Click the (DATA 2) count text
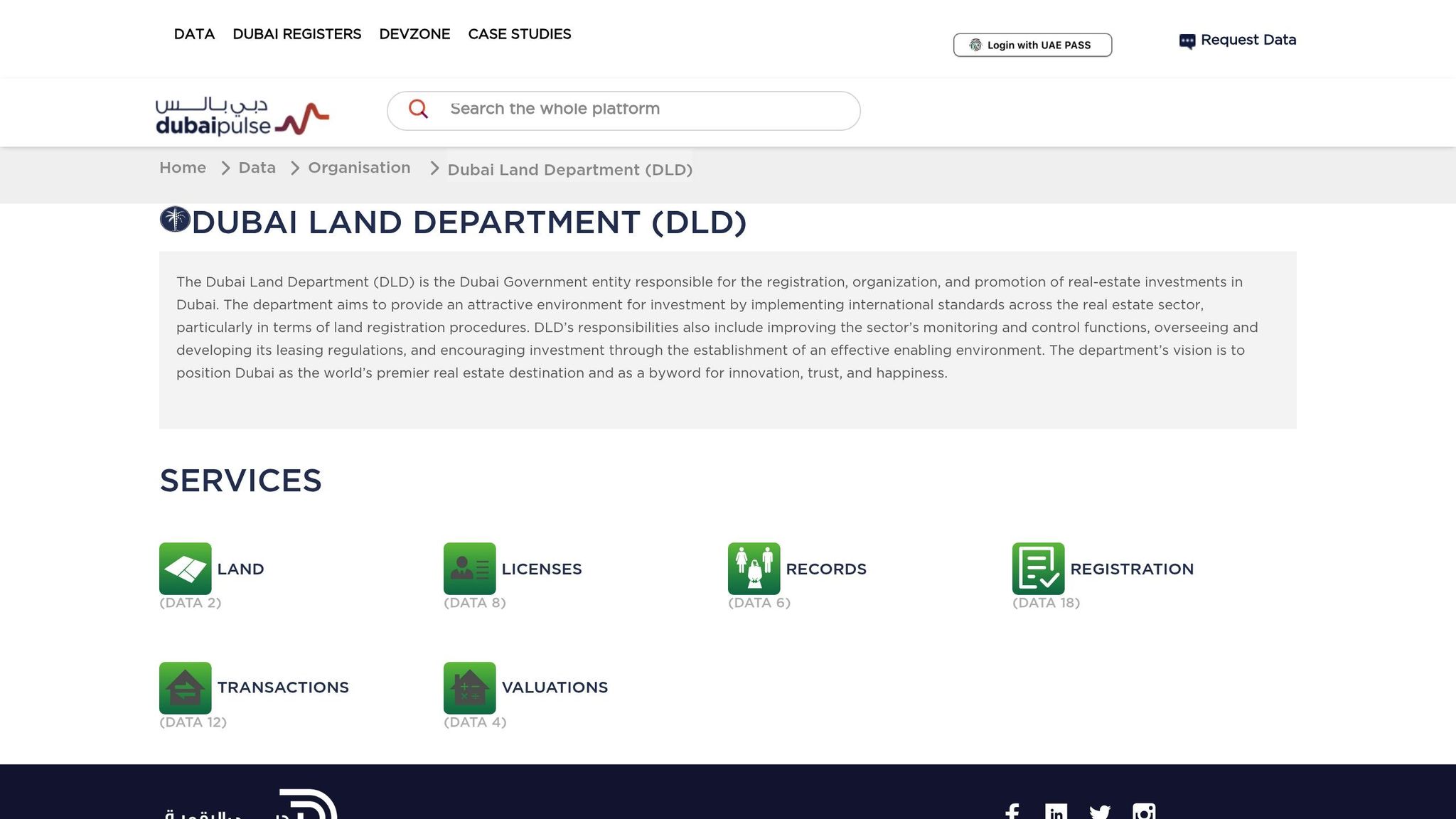 click(191, 603)
